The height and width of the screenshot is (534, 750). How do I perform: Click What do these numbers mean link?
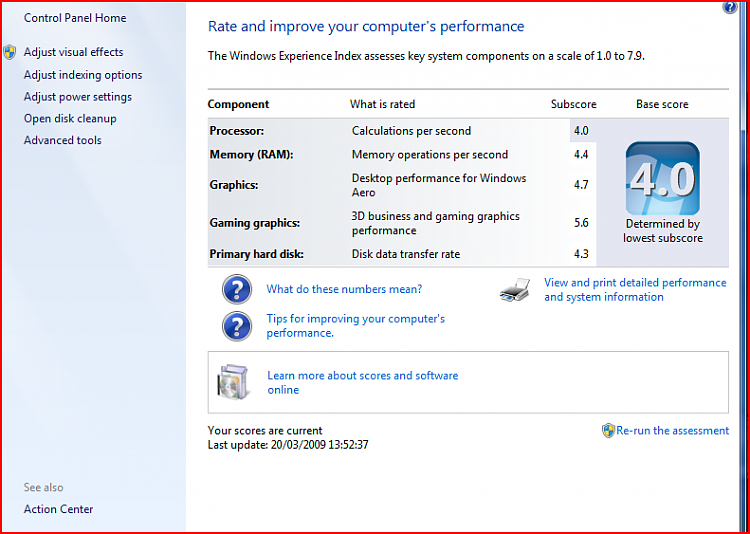tap(344, 289)
